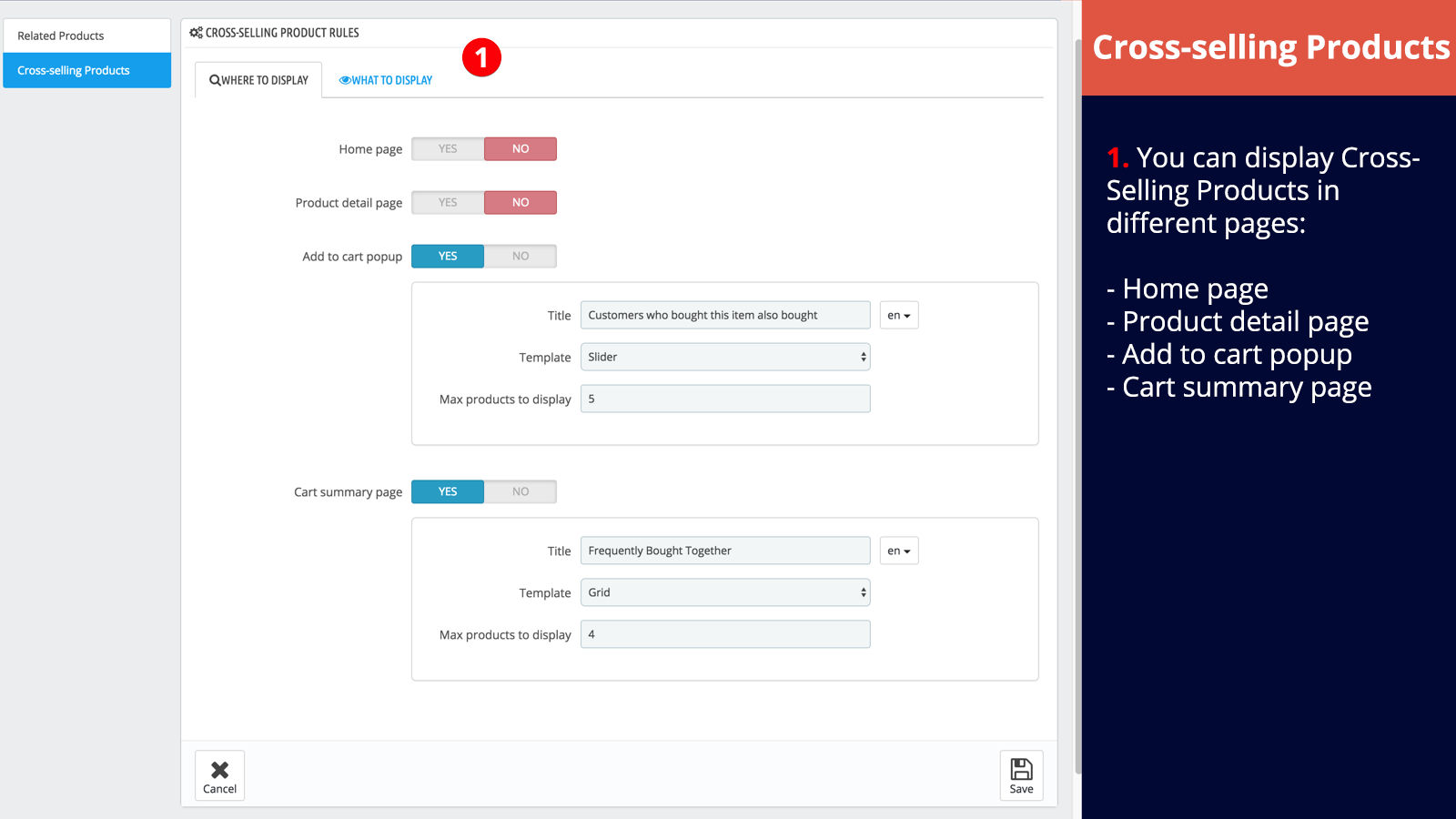1456x819 pixels.
Task: Click the Frequently Bought Together title field
Action: click(x=725, y=551)
